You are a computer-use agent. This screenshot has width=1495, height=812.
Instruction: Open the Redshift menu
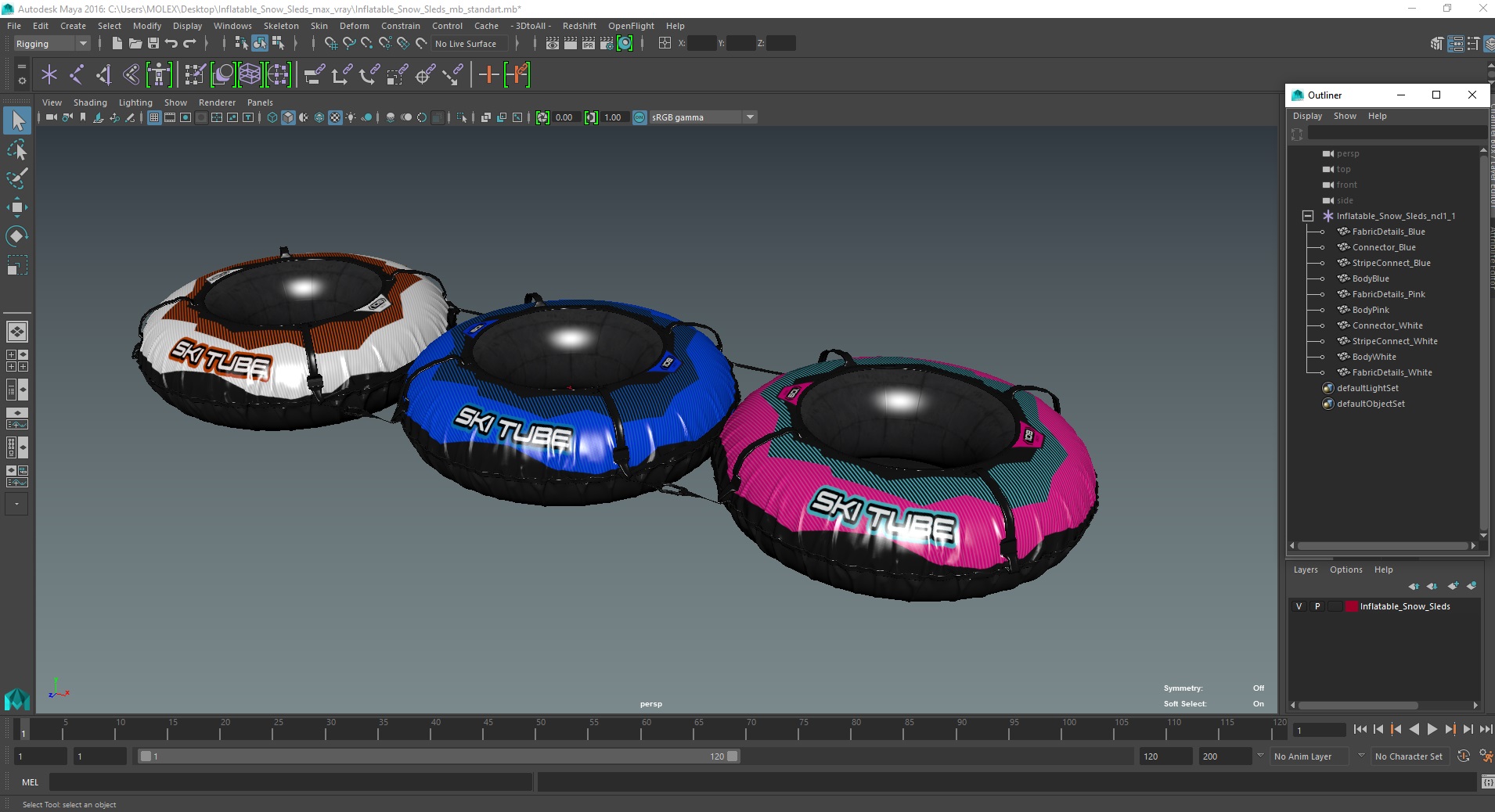click(579, 26)
